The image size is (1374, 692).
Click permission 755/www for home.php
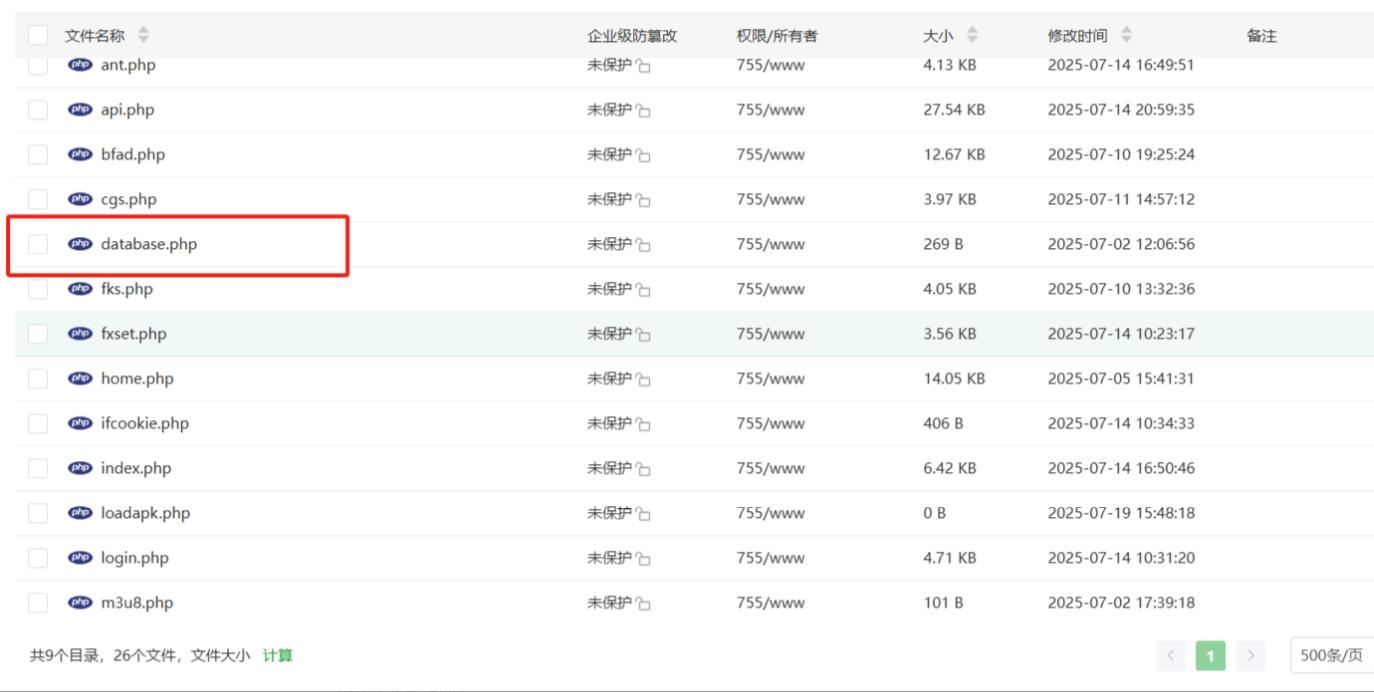click(770, 379)
